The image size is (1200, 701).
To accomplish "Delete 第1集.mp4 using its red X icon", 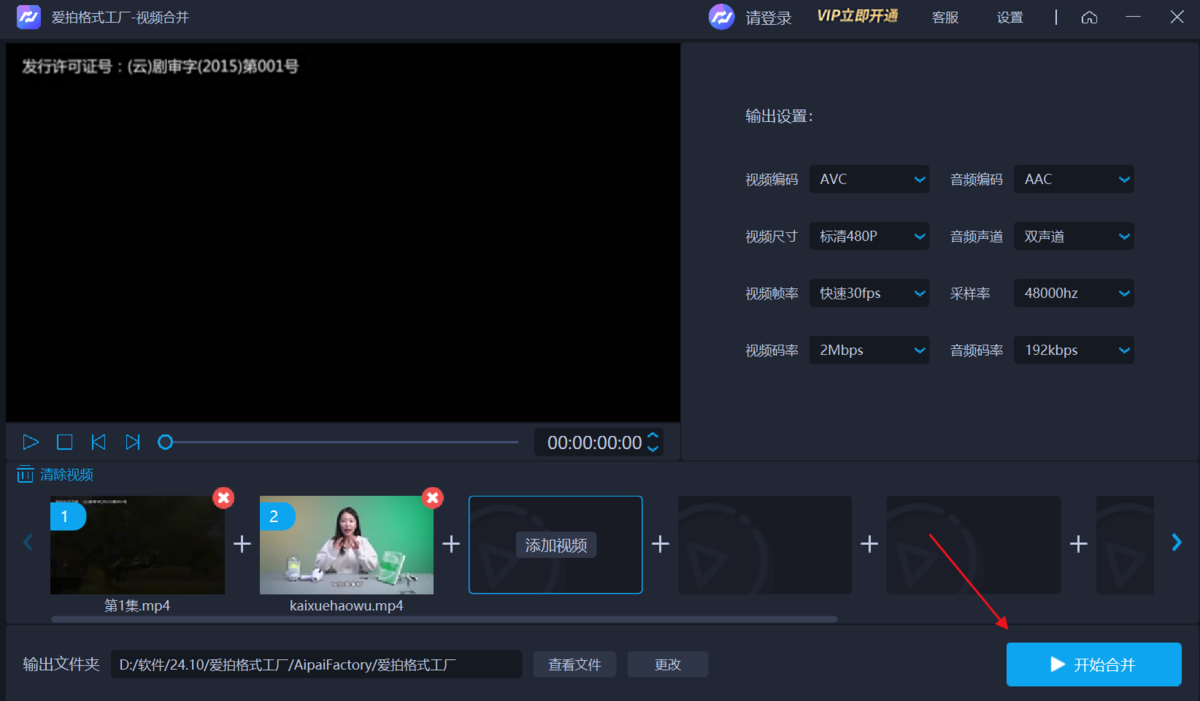I will point(224,497).
